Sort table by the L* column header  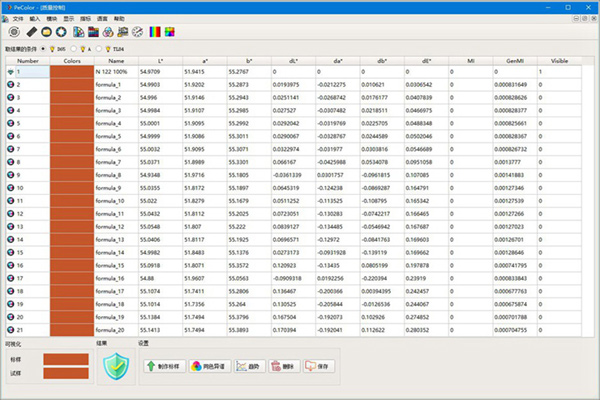(160, 60)
